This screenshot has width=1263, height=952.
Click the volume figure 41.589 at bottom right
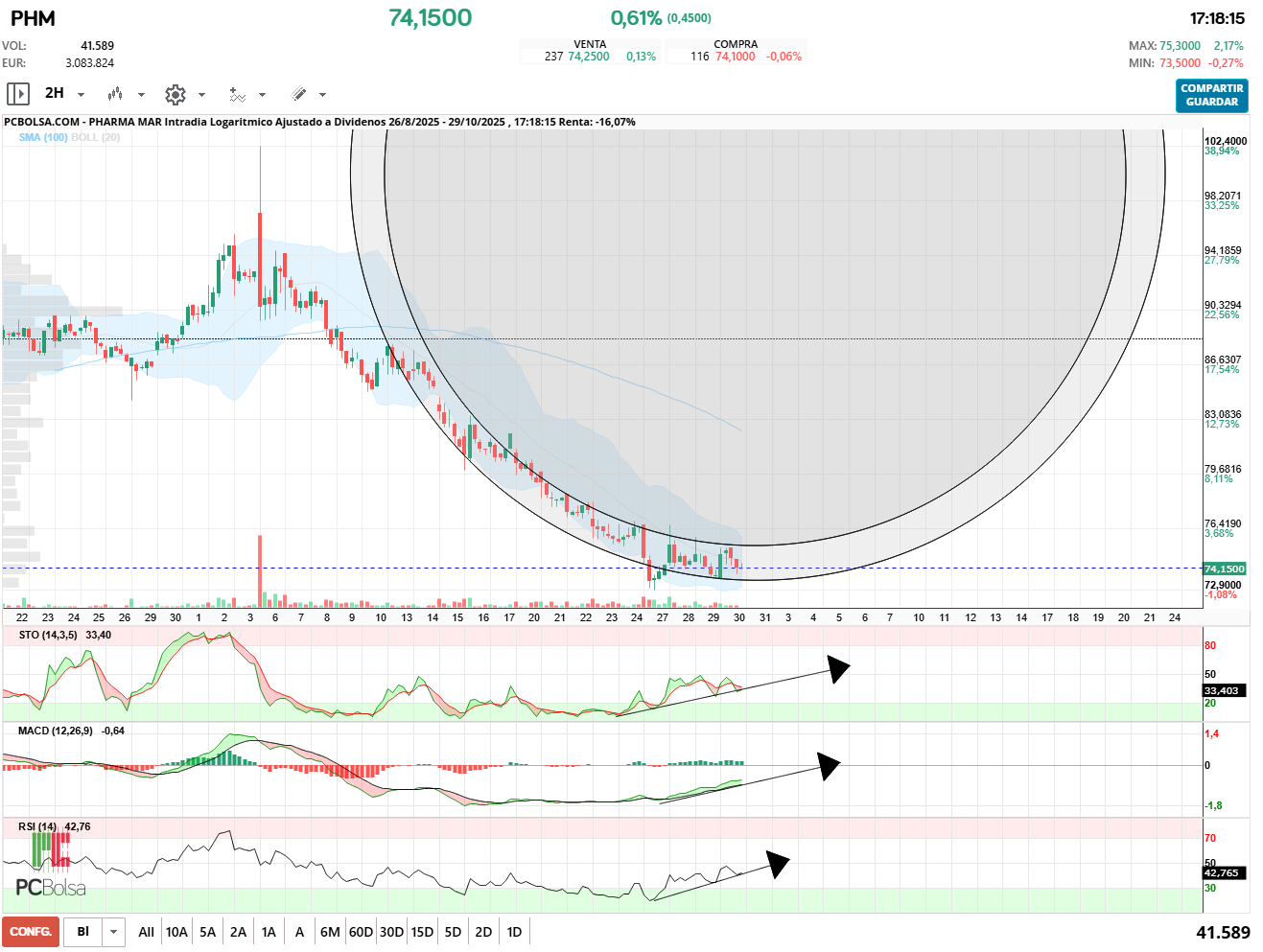[1223, 932]
